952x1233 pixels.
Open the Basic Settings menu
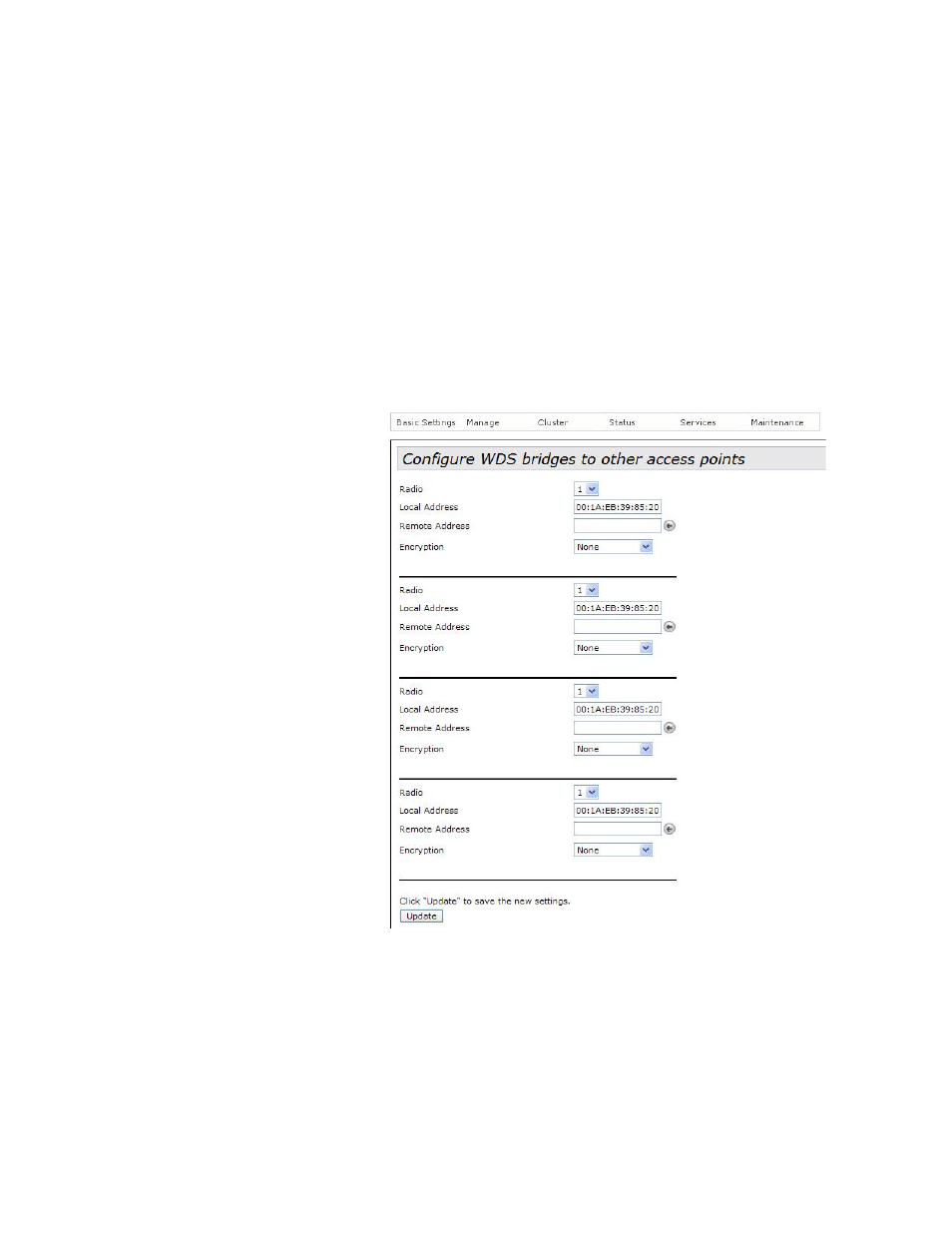tap(426, 422)
